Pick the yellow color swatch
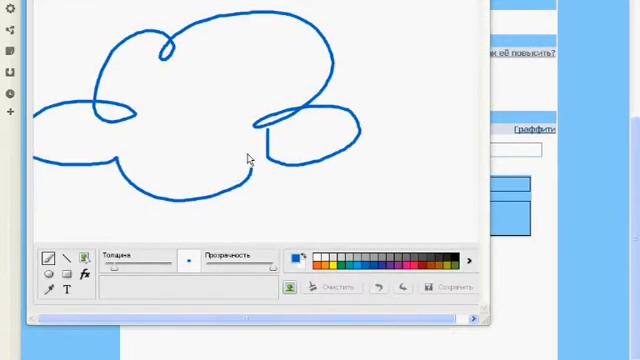640x360 pixels. click(x=333, y=266)
